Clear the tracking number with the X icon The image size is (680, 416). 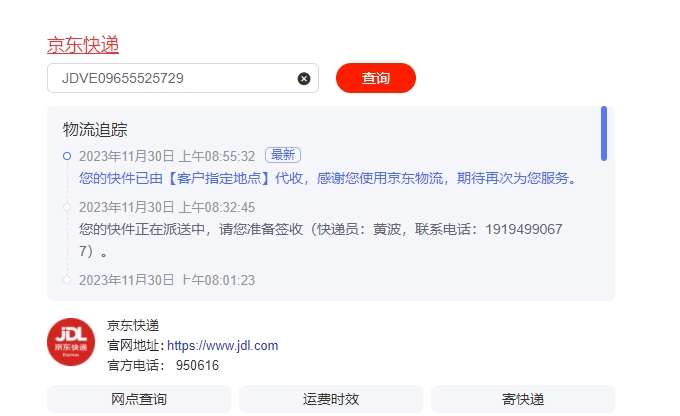click(x=304, y=79)
